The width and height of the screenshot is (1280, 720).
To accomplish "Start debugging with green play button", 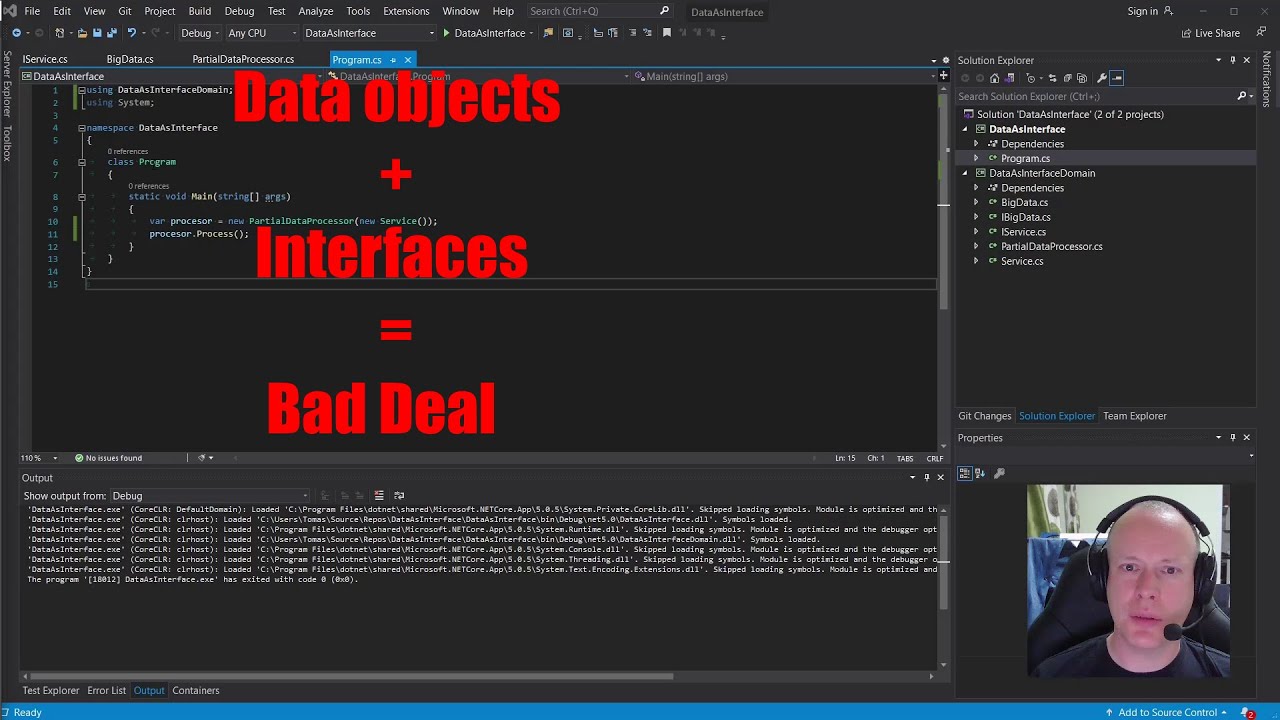I will point(446,33).
